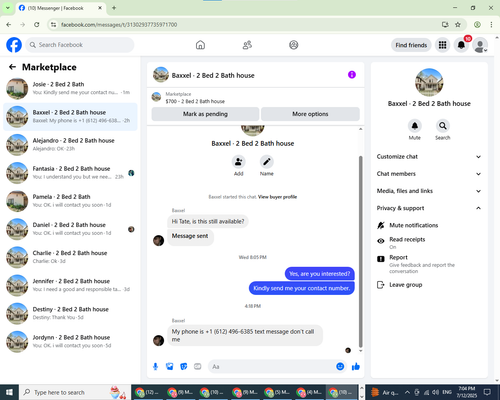
Task: Open the Windows notification center icon
Action: (x=487, y=392)
